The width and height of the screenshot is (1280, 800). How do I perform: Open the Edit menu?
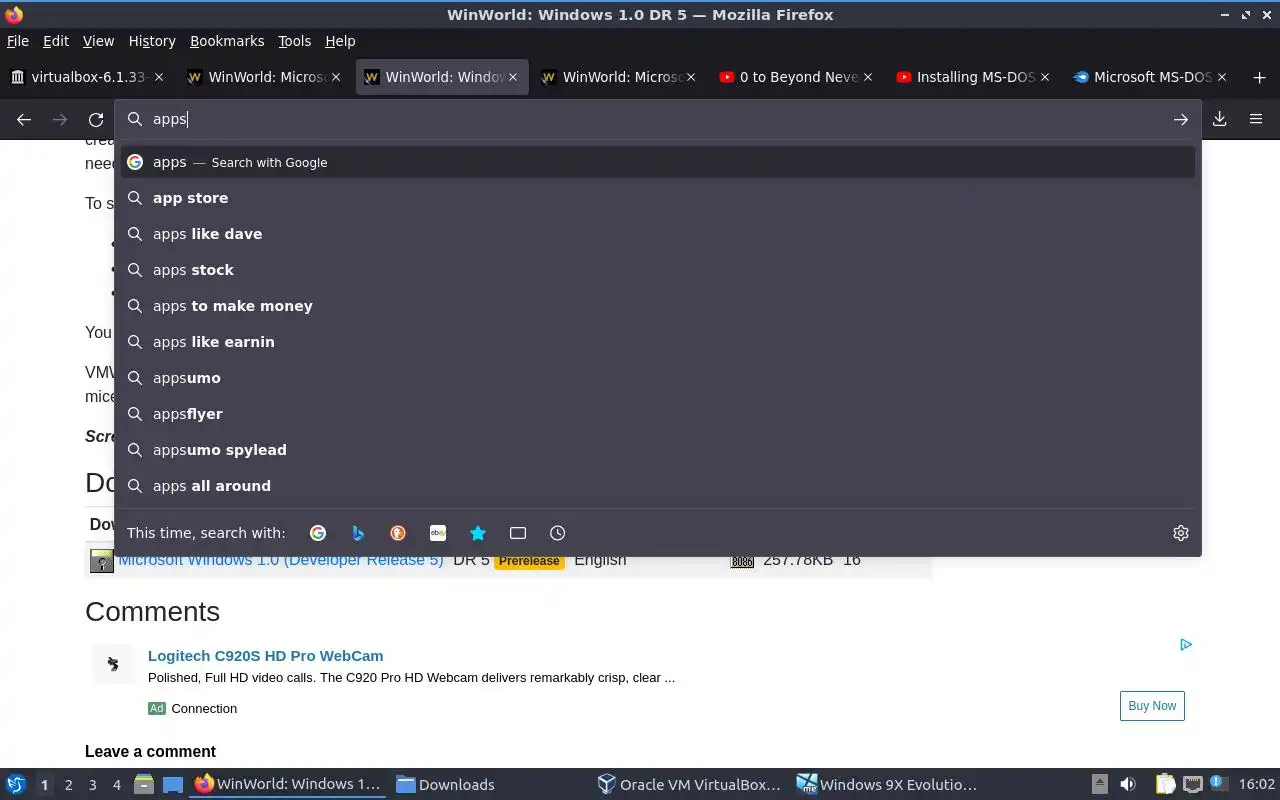pos(56,41)
